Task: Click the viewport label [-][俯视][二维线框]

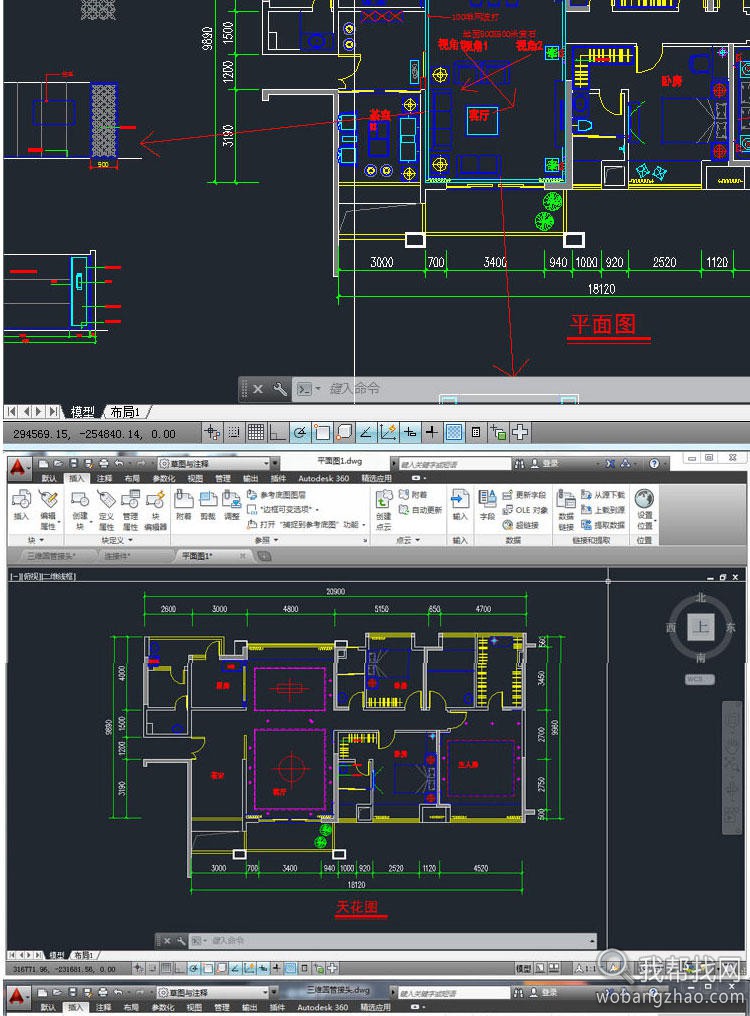Action: click(x=43, y=576)
